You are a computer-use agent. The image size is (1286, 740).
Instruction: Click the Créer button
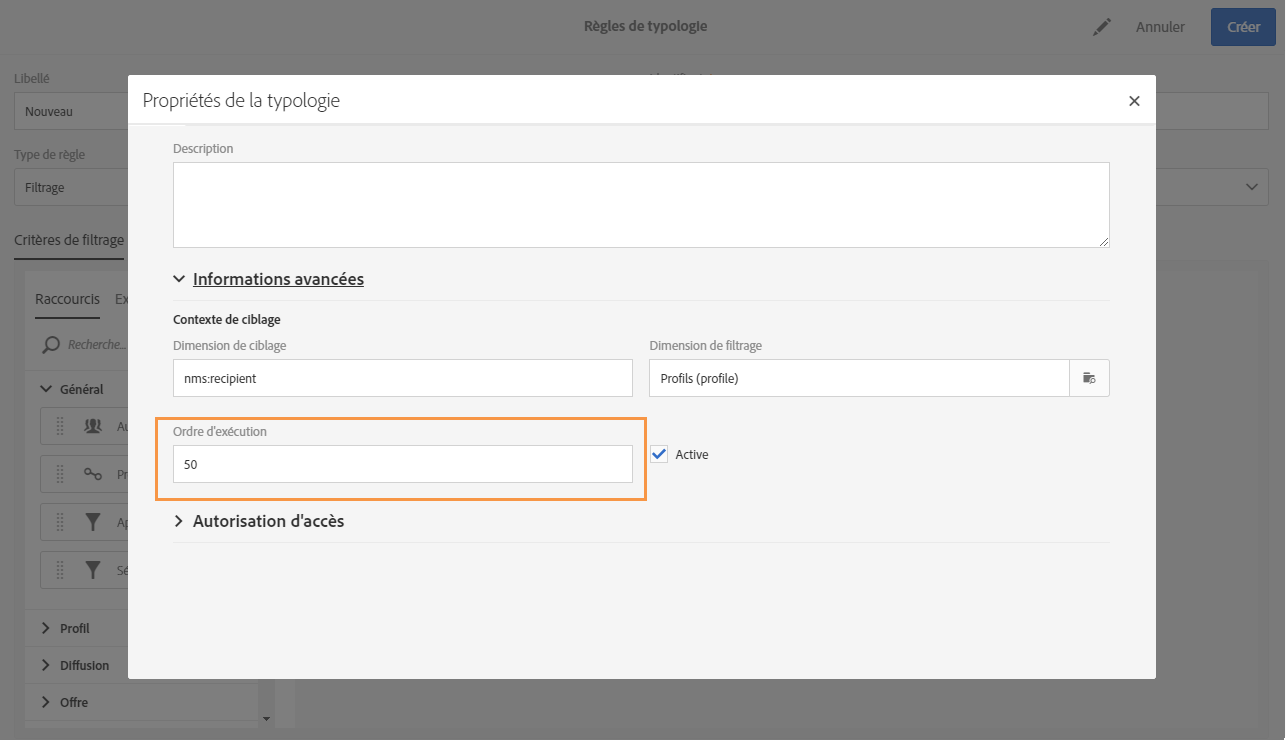point(1243,27)
